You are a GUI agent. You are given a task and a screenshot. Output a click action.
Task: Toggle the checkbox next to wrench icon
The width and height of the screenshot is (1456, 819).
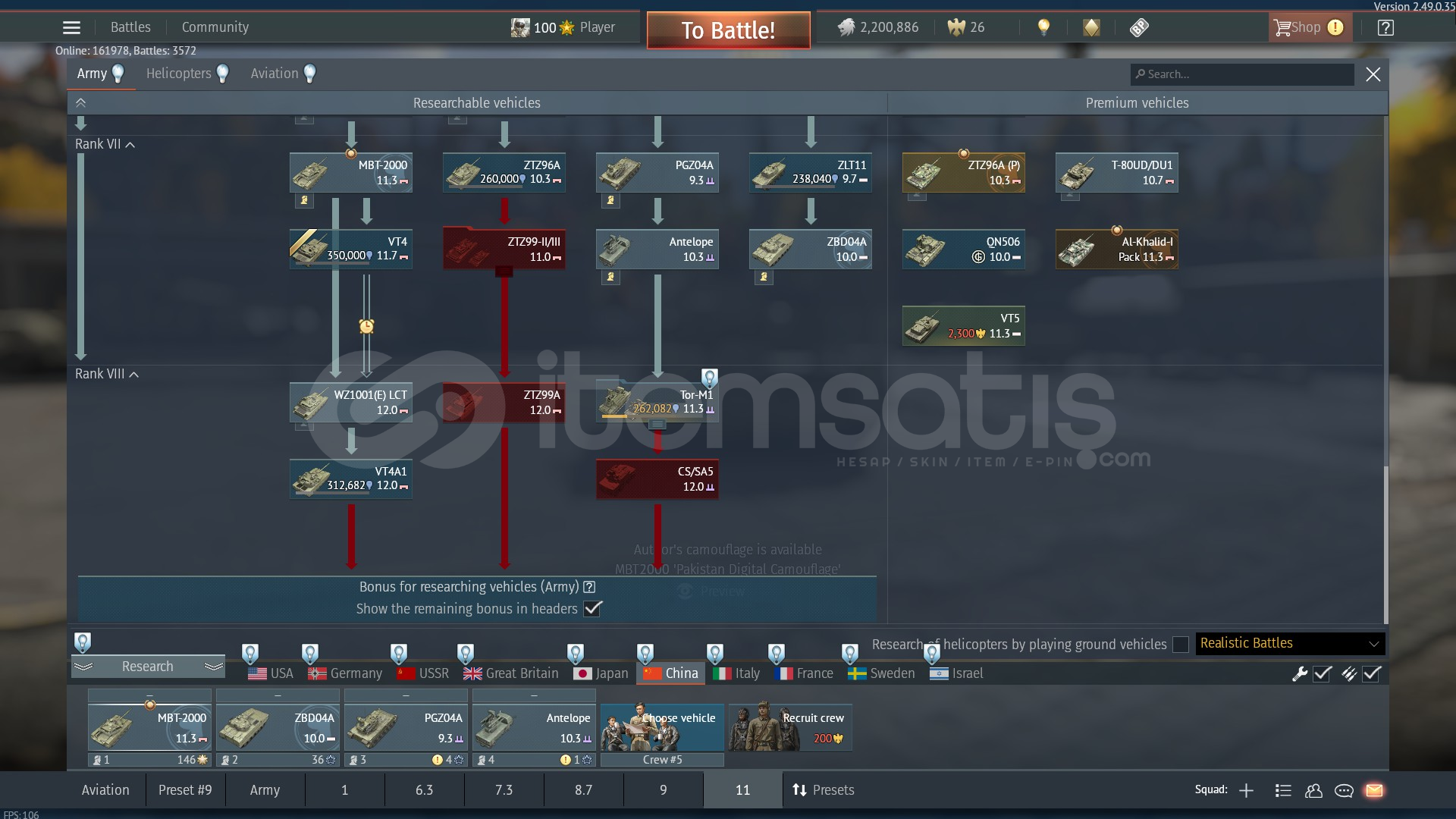point(1323,673)
